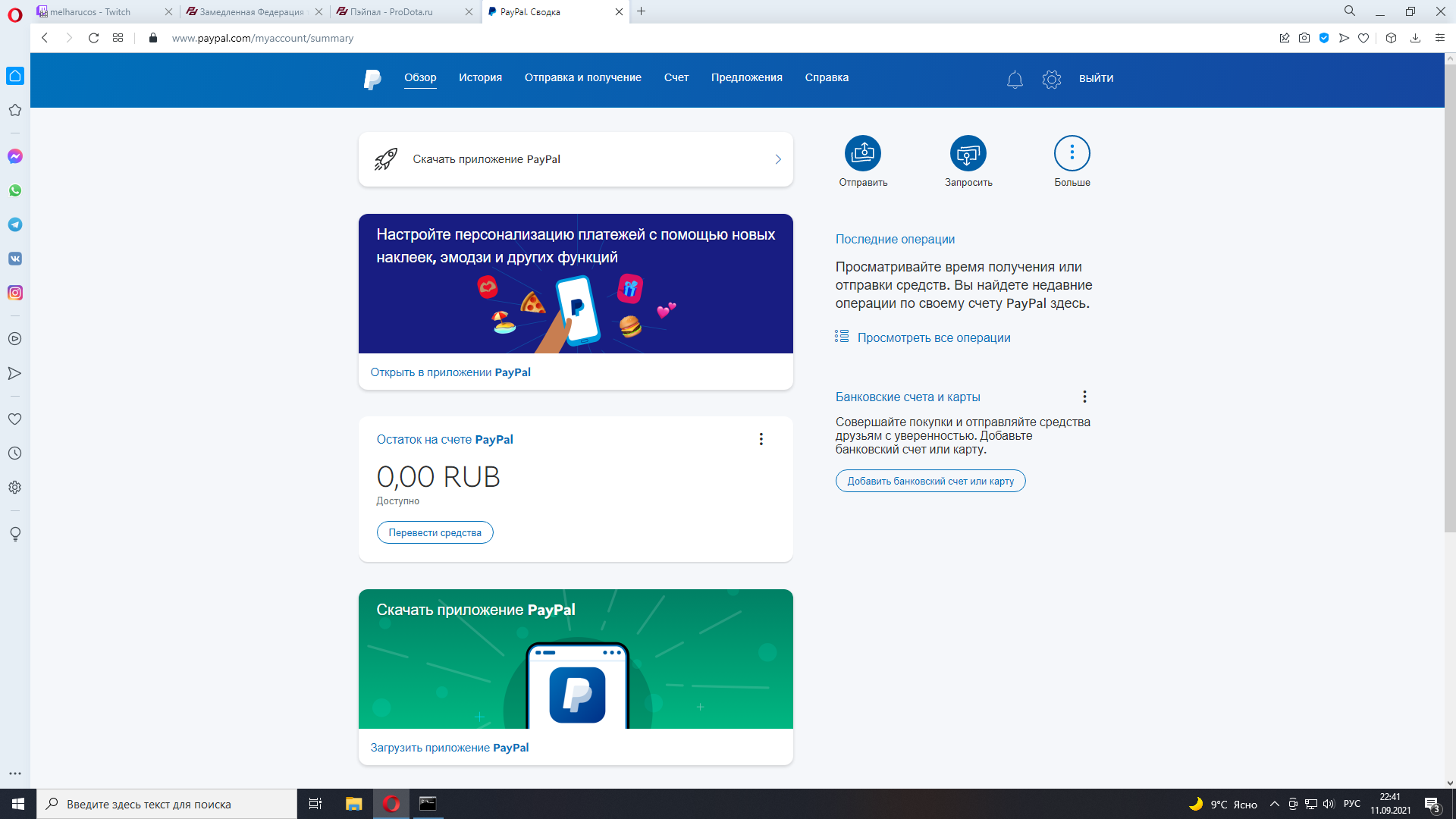This screenshot has width=1456, height=819.
Task: Open WhatsApp in Opera sidebar
Action: pos(15,190)
